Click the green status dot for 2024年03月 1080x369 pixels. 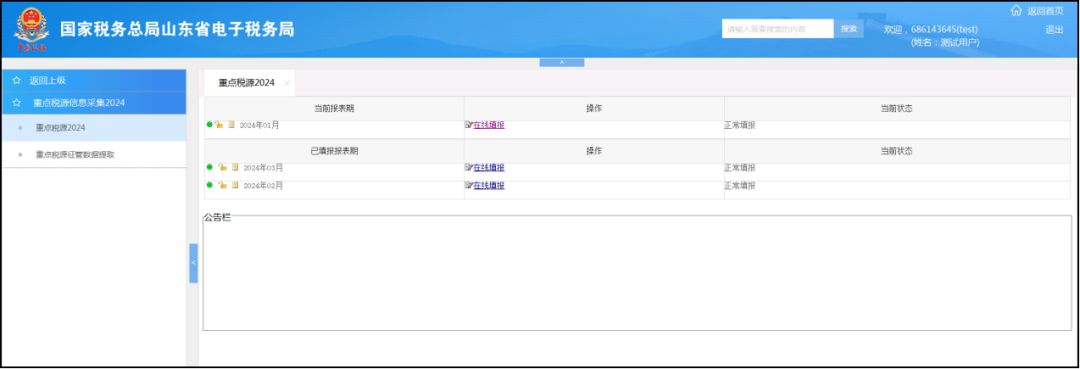pyautogui.click(x=209, y=167)
